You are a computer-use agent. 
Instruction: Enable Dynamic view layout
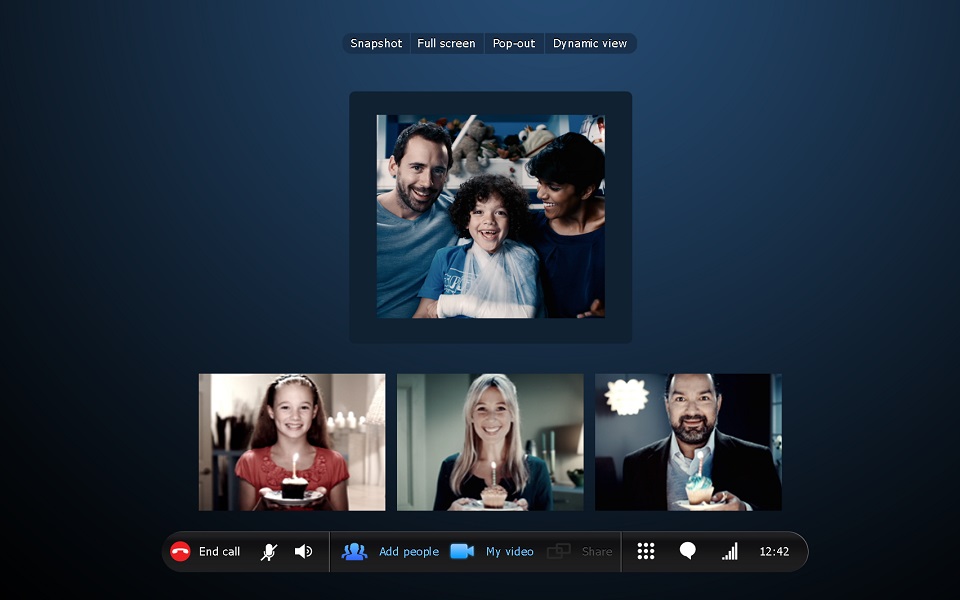(x=590, y=43)
